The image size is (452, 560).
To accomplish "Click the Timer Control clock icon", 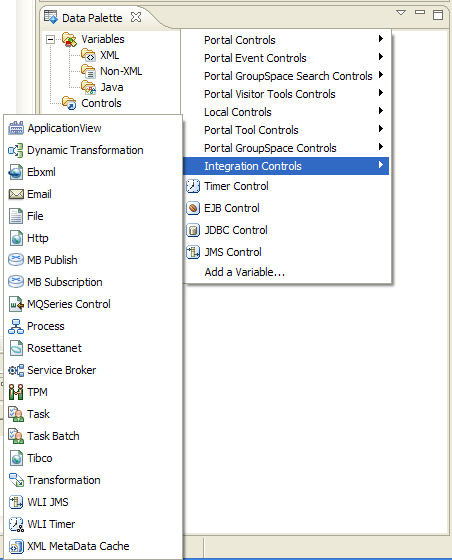I will [193, 186].
